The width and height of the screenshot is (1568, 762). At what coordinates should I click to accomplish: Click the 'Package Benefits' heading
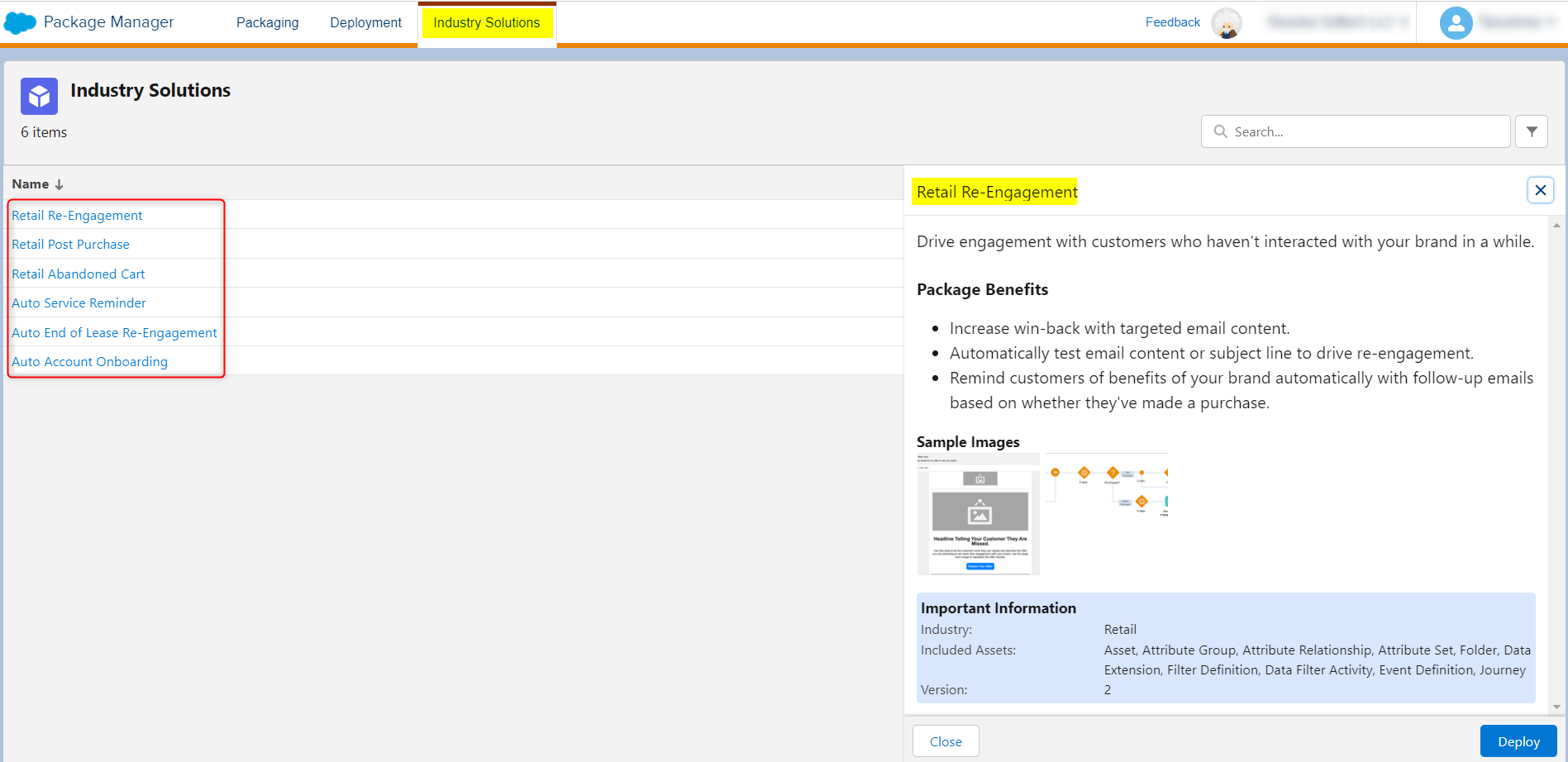coord(982,289)
